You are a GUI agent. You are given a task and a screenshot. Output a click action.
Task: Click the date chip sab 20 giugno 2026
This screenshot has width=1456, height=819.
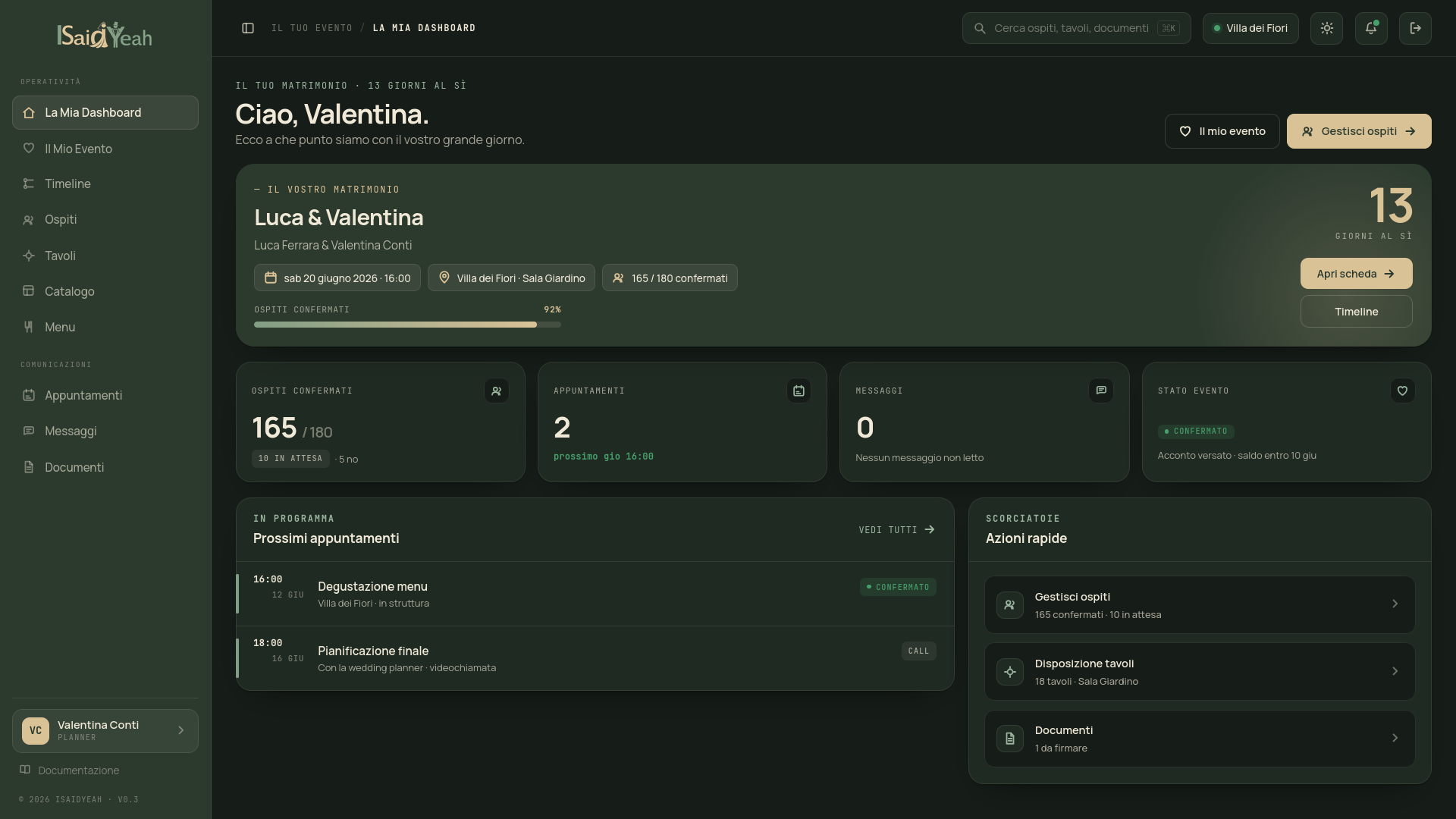coord(337,278)
